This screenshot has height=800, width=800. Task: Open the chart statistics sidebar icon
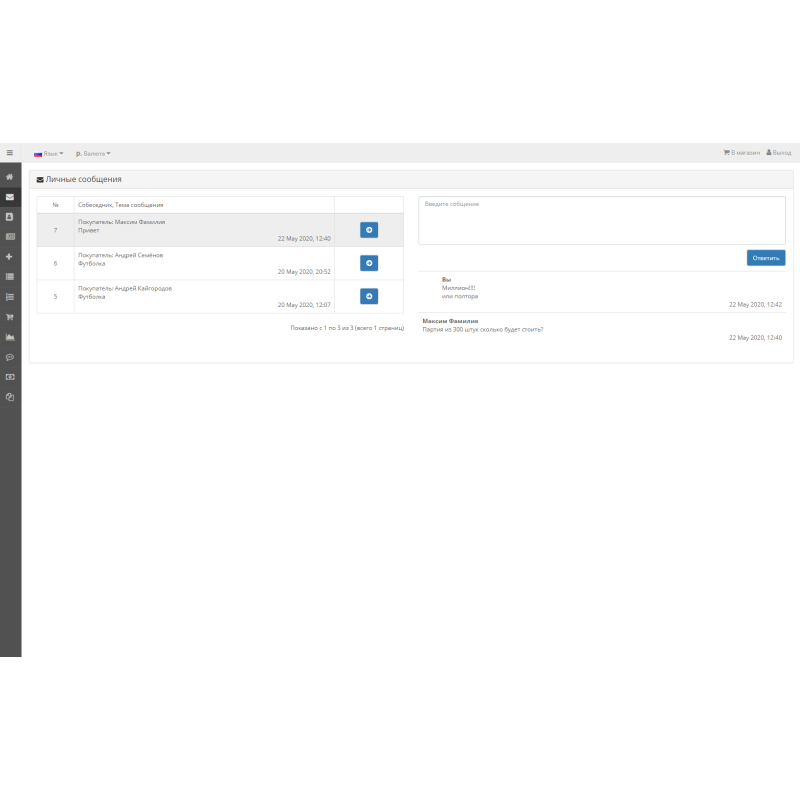coord(10,336)
